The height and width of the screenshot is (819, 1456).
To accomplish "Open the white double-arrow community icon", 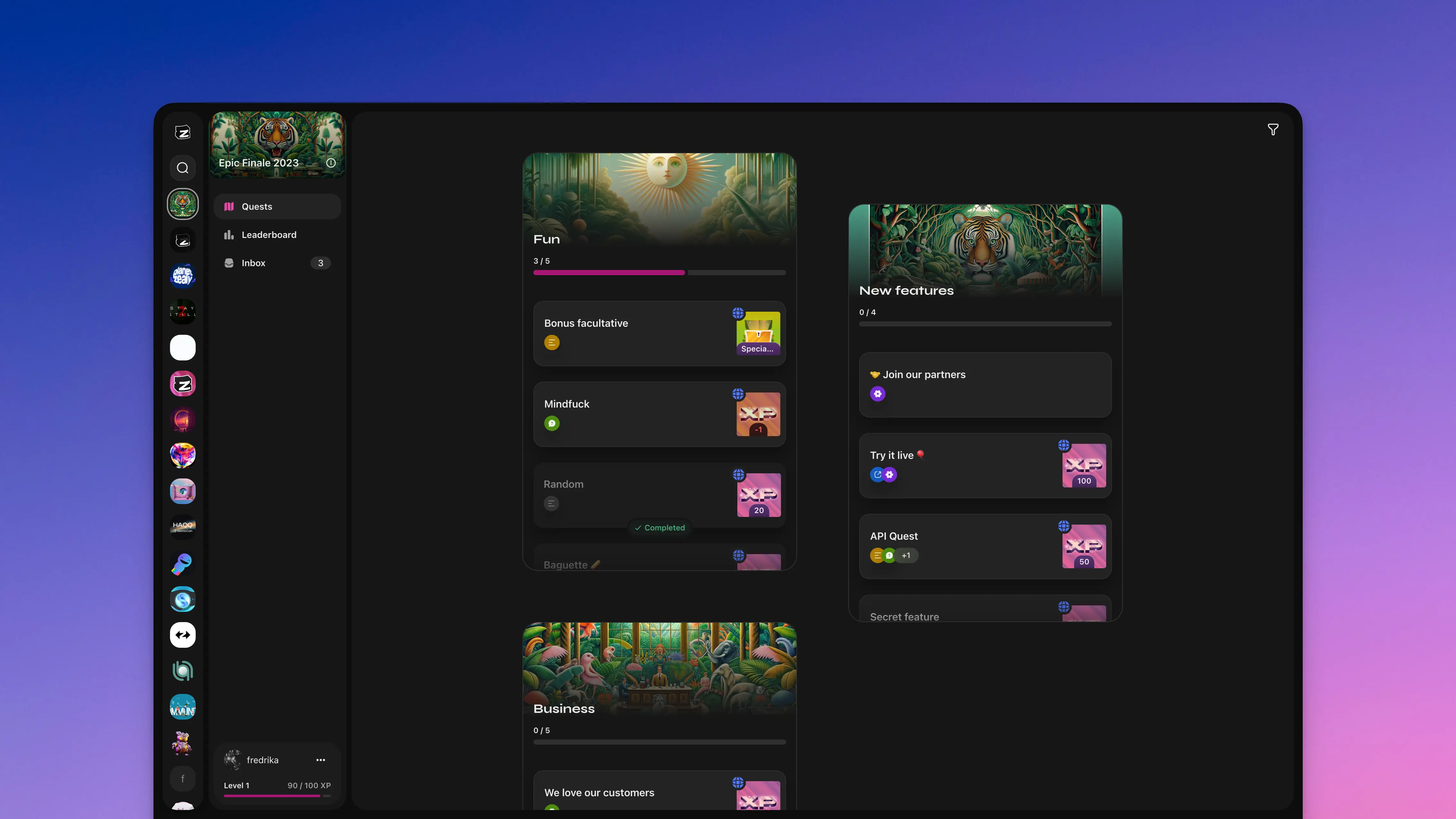I will [182, 635].
